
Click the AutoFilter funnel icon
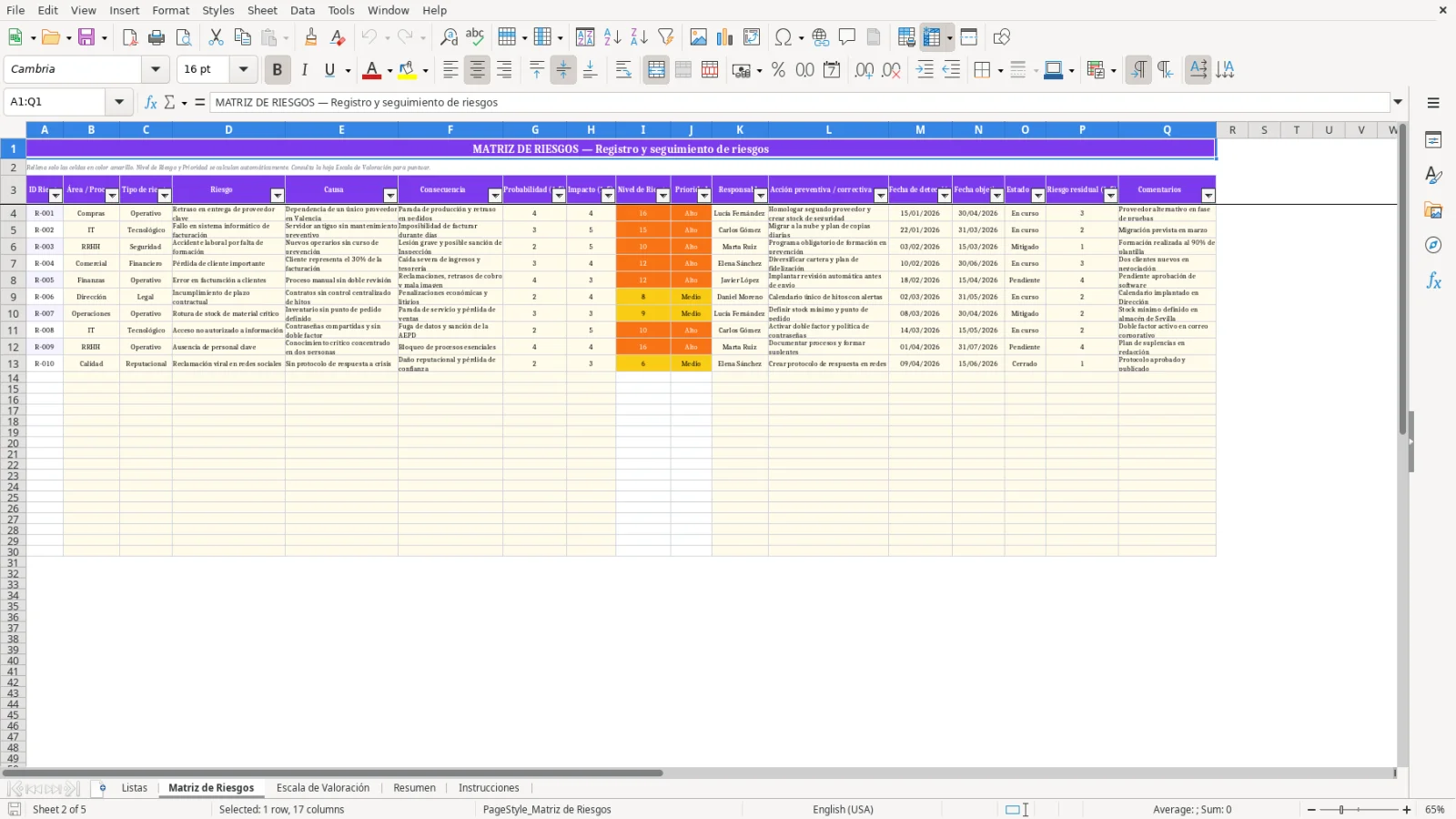666,37
